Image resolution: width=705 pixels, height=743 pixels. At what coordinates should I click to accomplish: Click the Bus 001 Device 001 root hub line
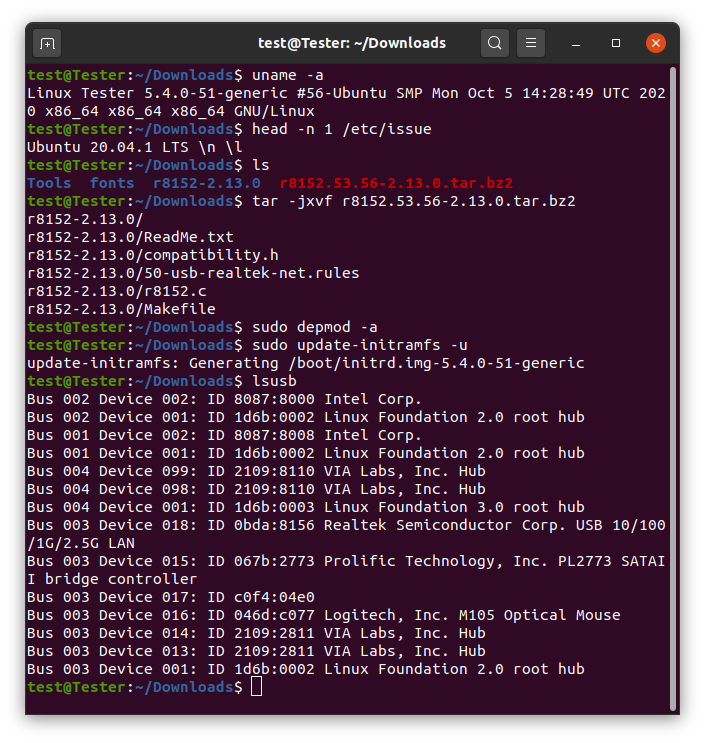pyautogui.click(x=306, y=453)
